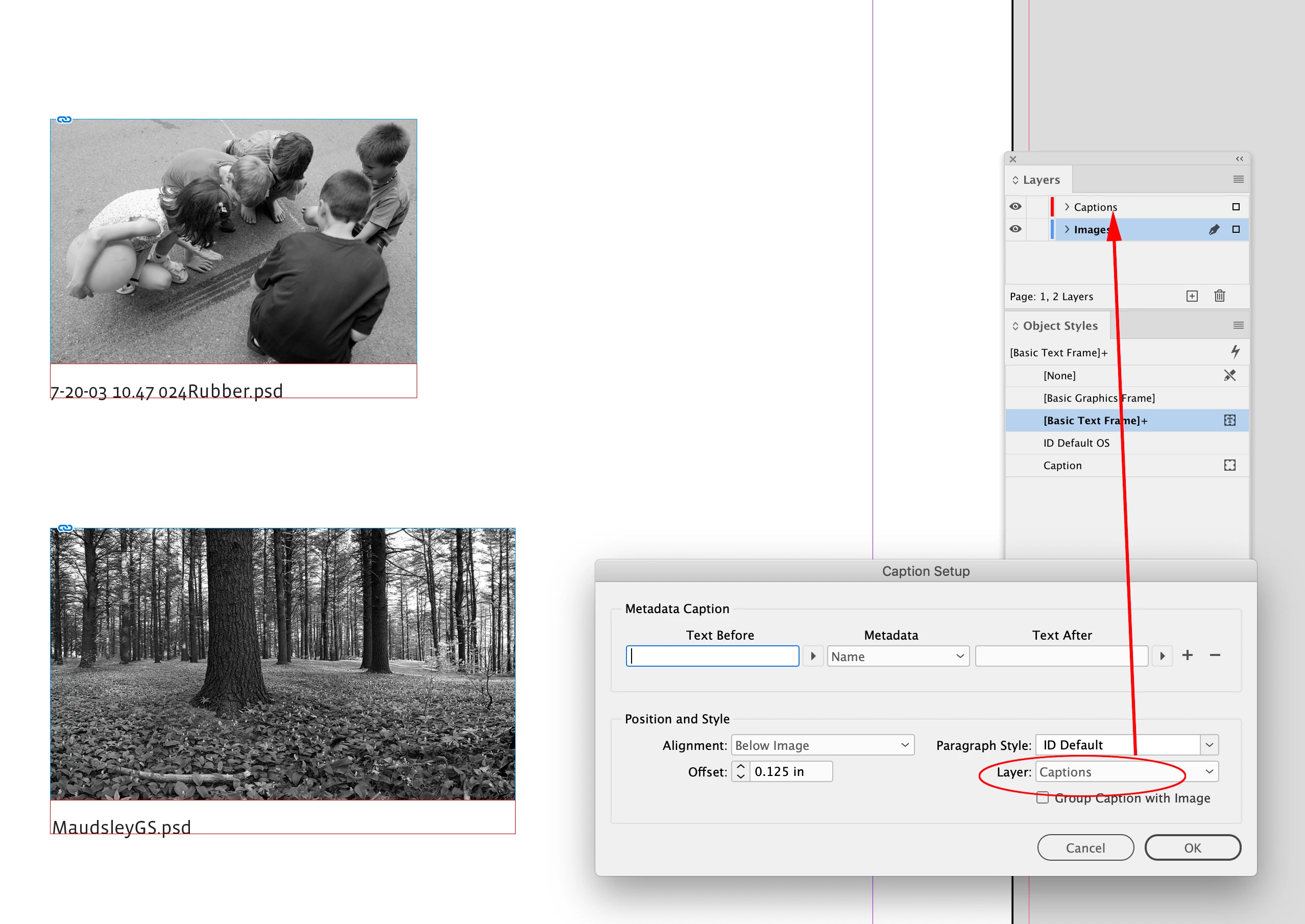Enable Group Caption with Image checkbox

pos(1042,798)
